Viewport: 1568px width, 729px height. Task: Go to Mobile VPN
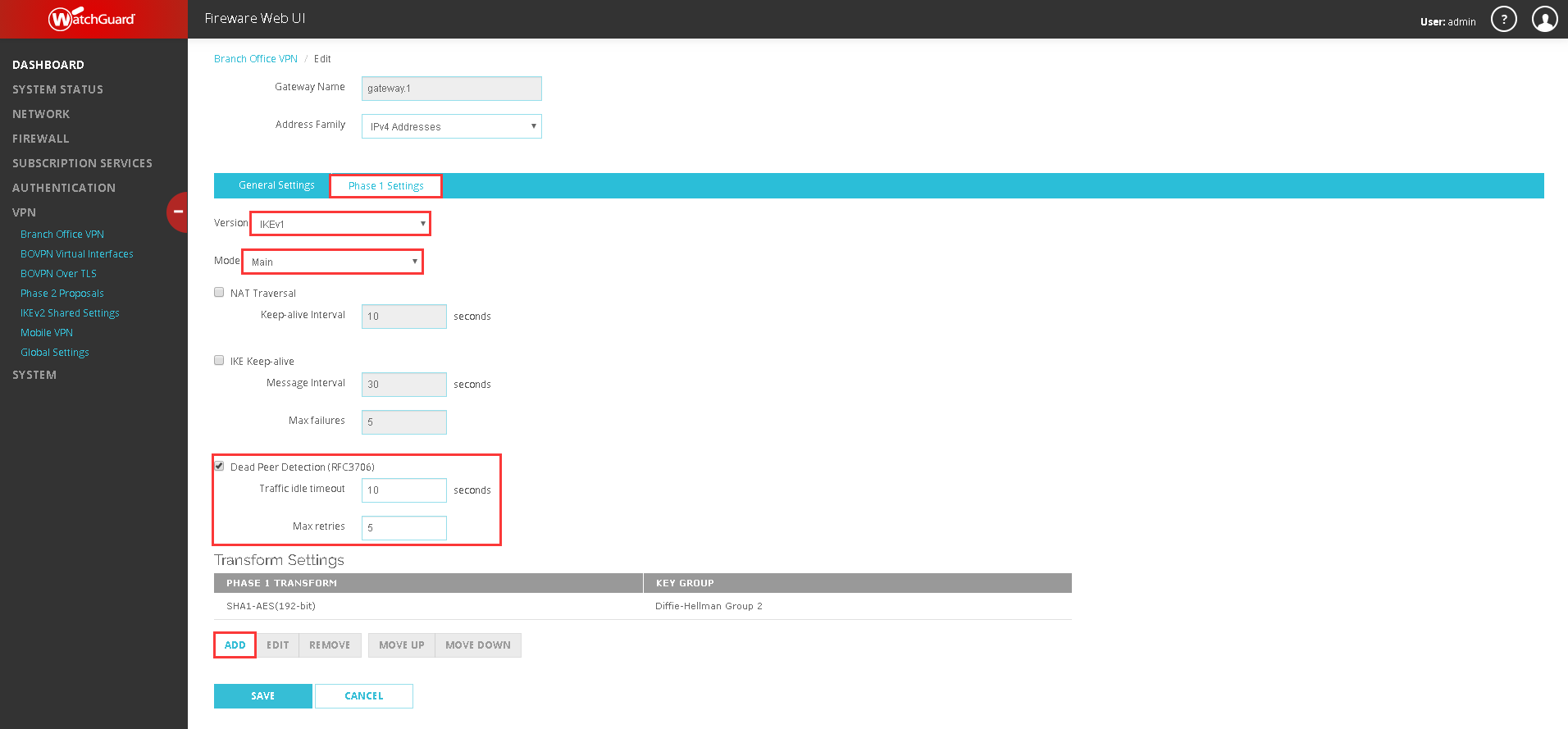[47, 333]
